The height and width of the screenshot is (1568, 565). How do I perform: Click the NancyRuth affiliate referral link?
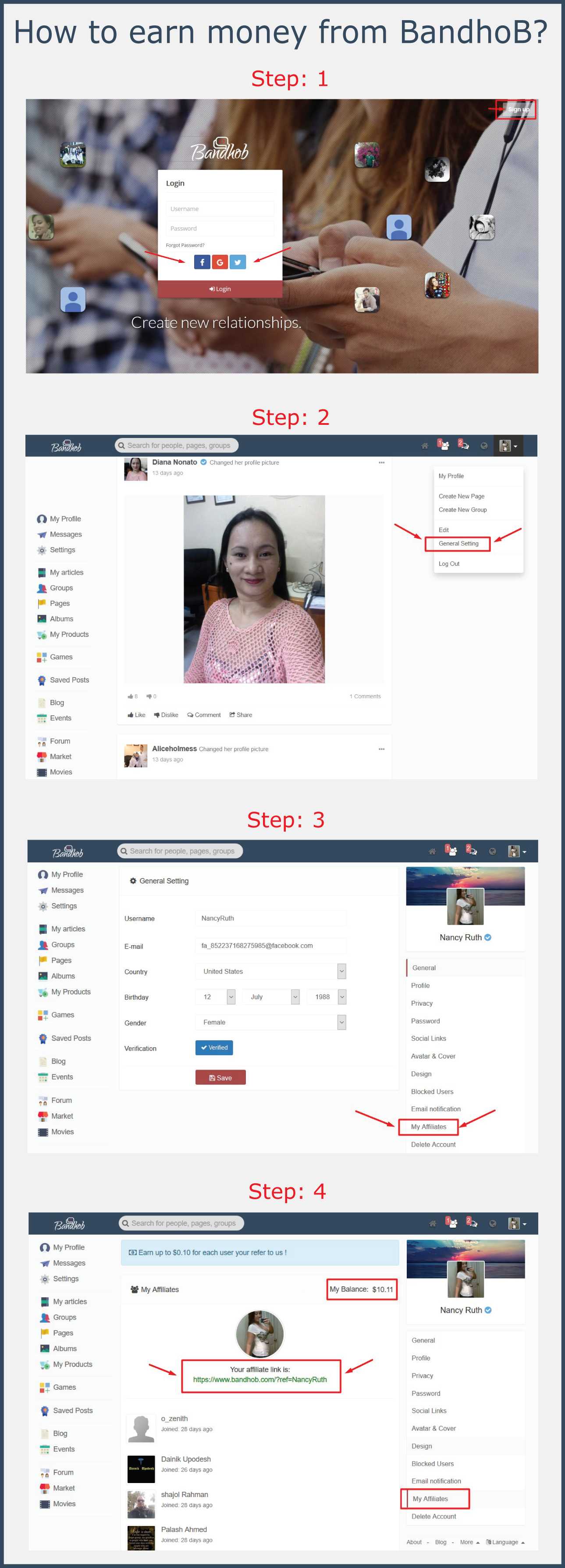point(260,1379)
